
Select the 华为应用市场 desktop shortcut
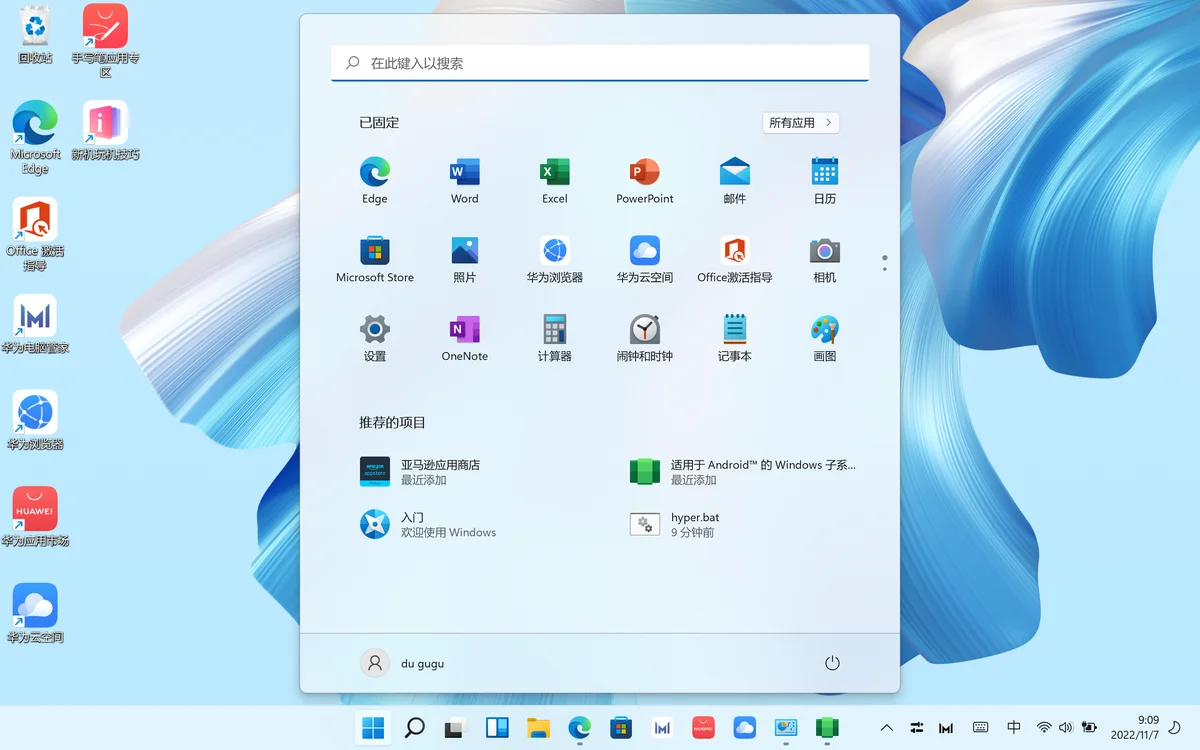(35, 517)
